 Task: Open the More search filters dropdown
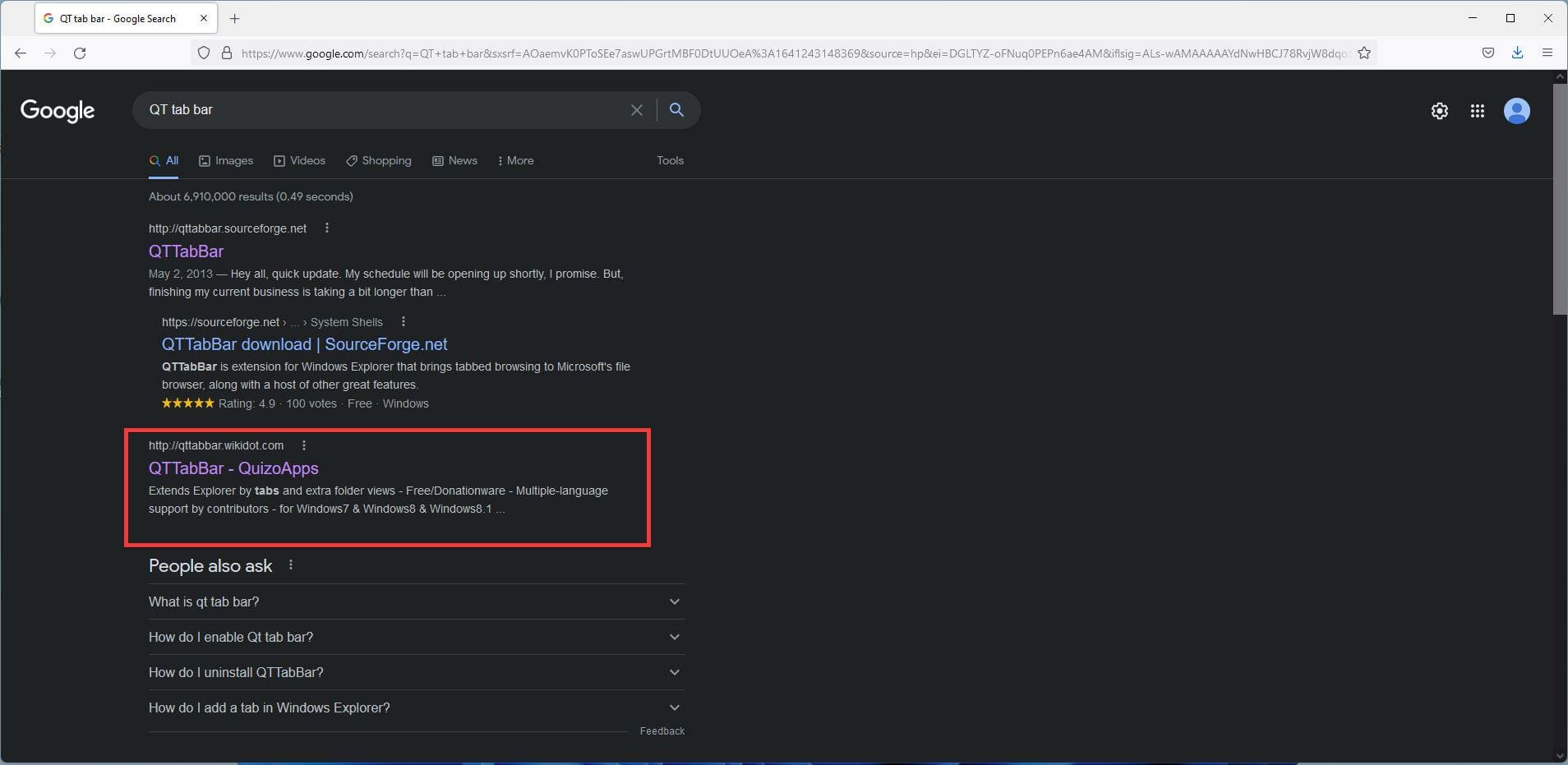pos(516,161)
